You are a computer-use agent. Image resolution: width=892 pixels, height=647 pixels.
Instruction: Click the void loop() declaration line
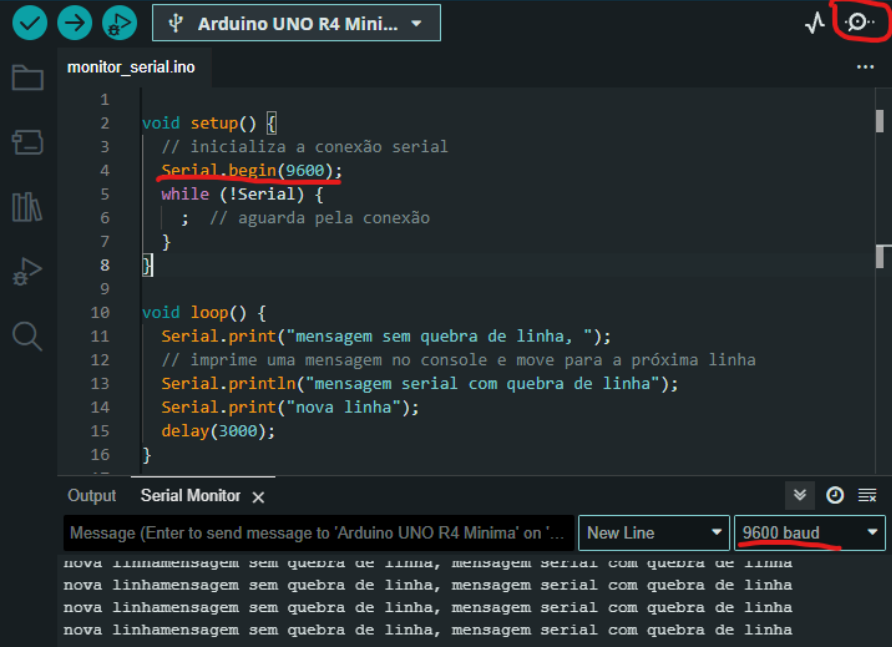(204, 312)
